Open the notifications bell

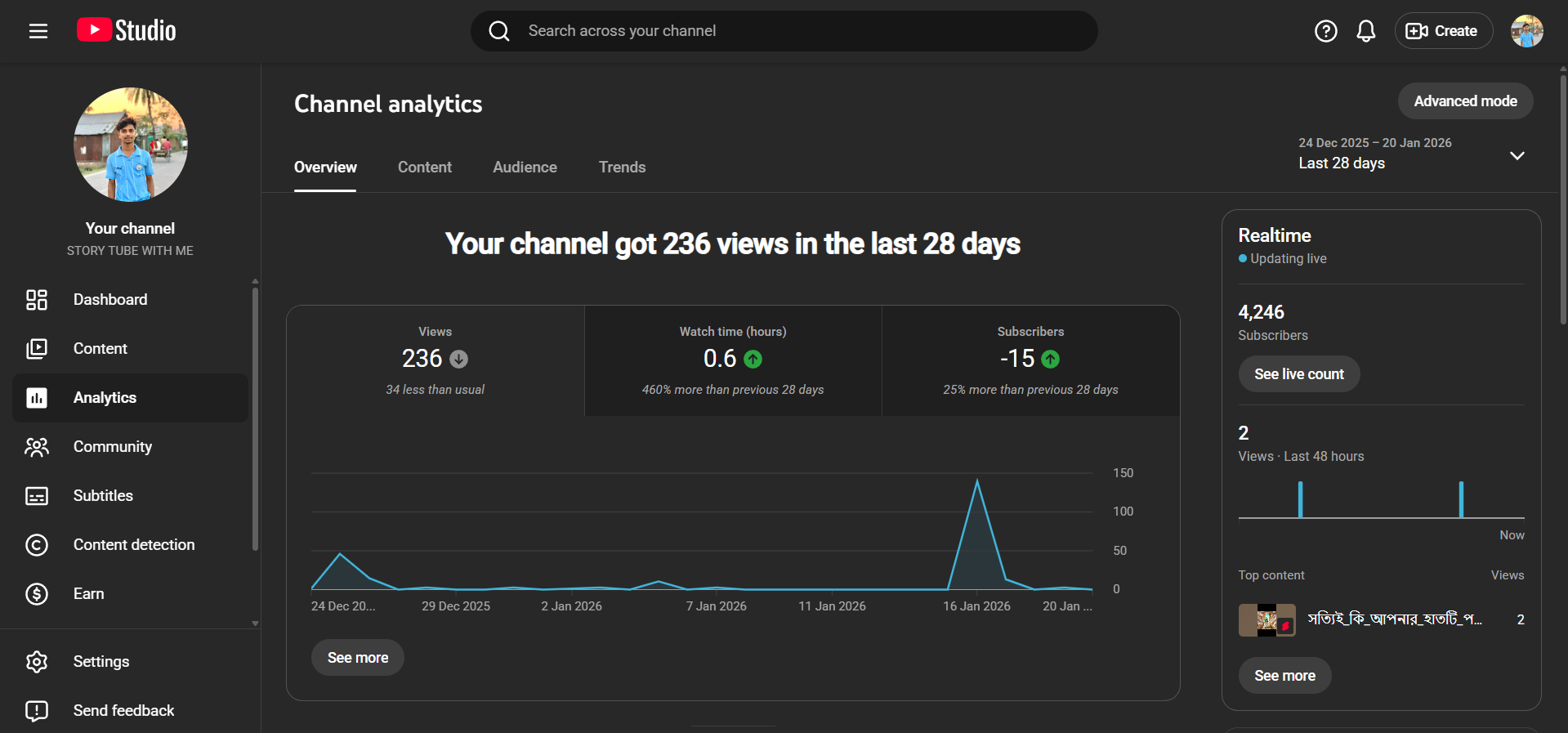click(1365, 31)
